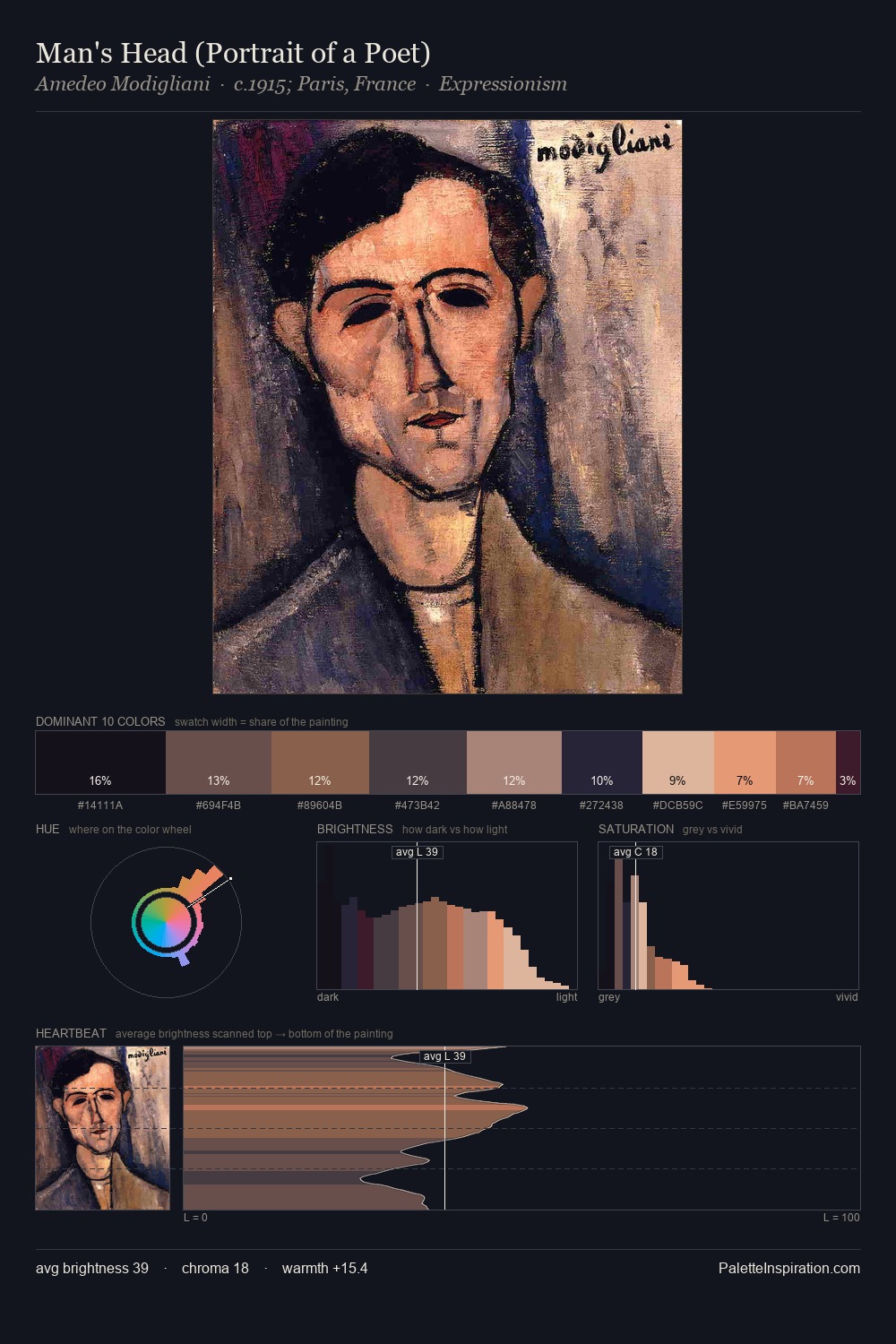Click the avg brightness 39 footer stat

point(92,1268)
